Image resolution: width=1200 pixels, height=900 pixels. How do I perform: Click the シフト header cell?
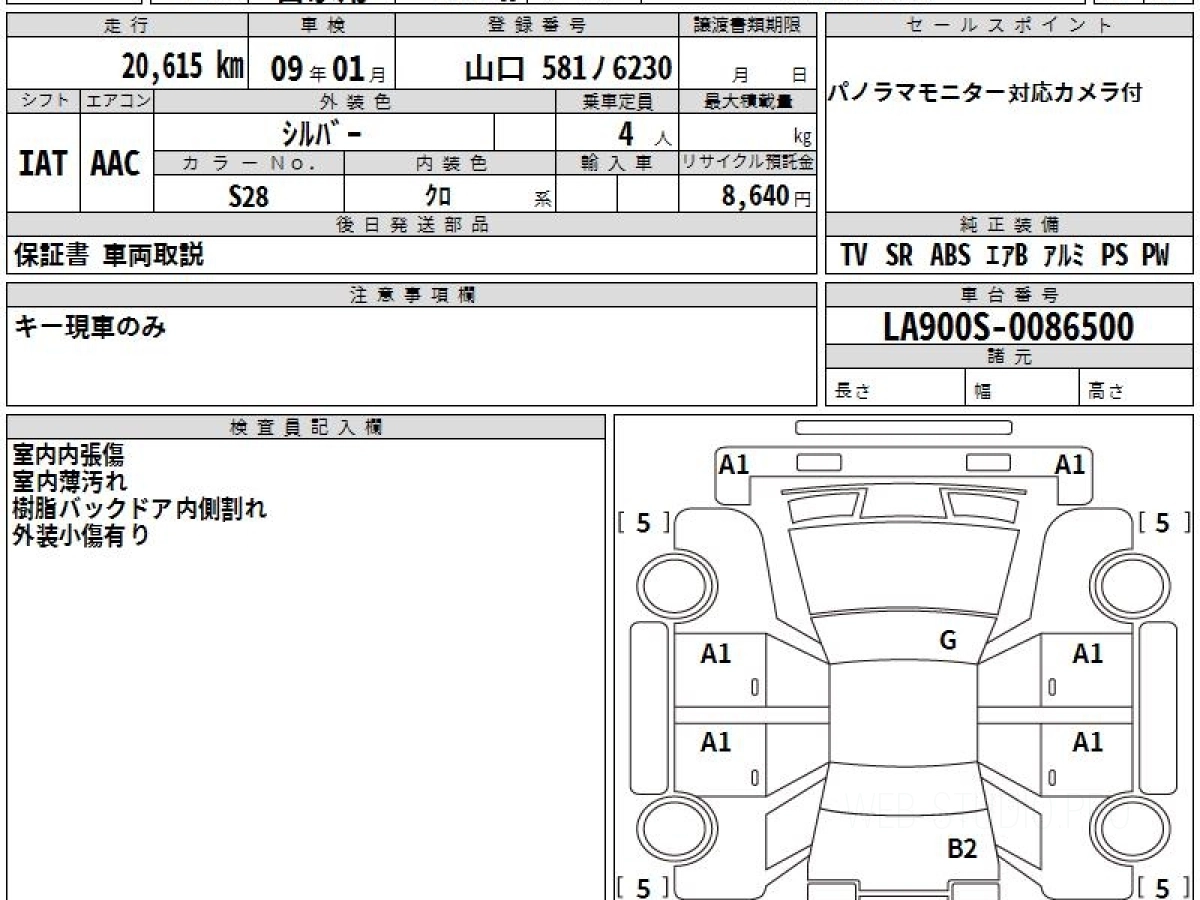click(44, 101)
